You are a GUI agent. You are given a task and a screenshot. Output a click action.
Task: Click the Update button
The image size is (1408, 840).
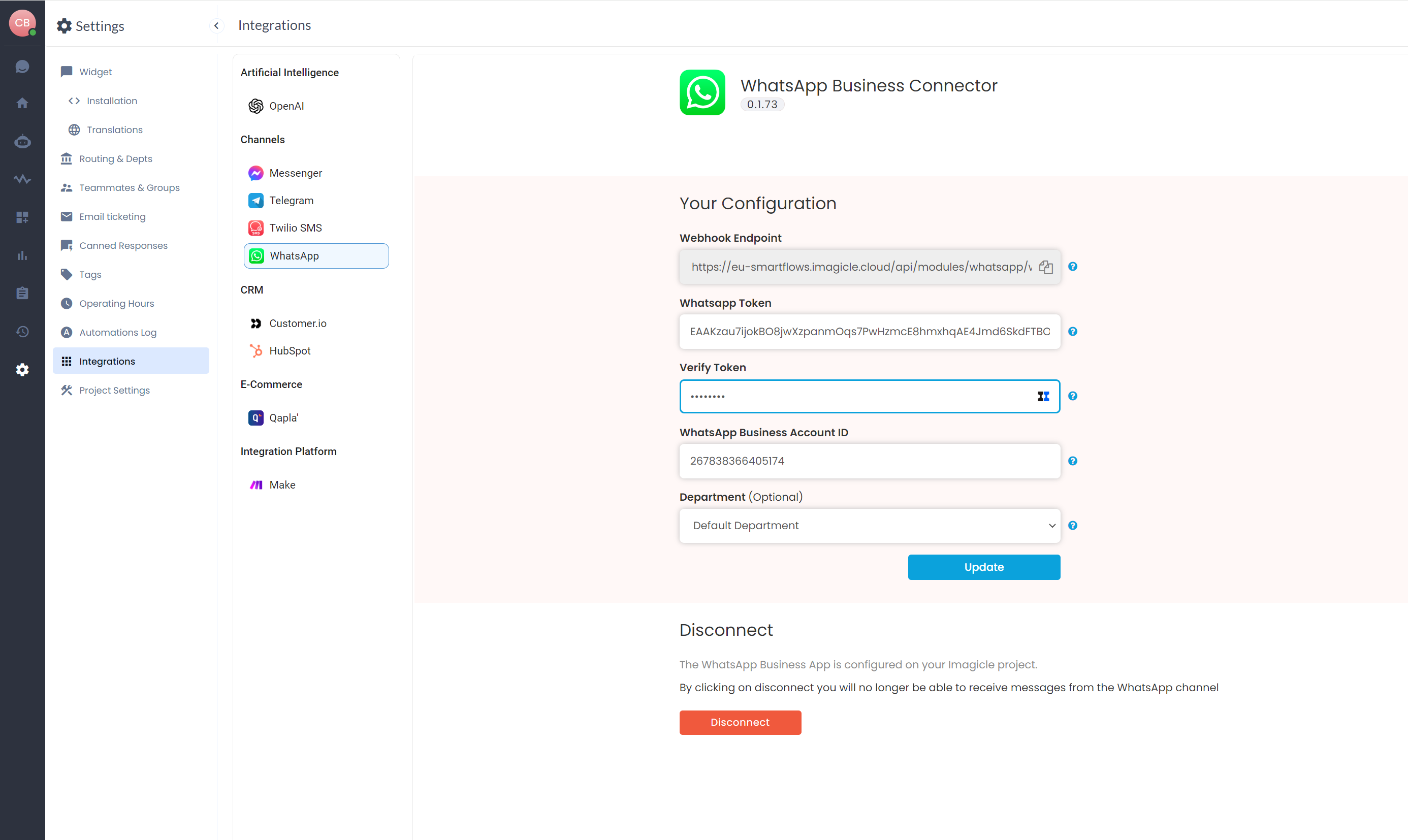[x=983, y=567]
